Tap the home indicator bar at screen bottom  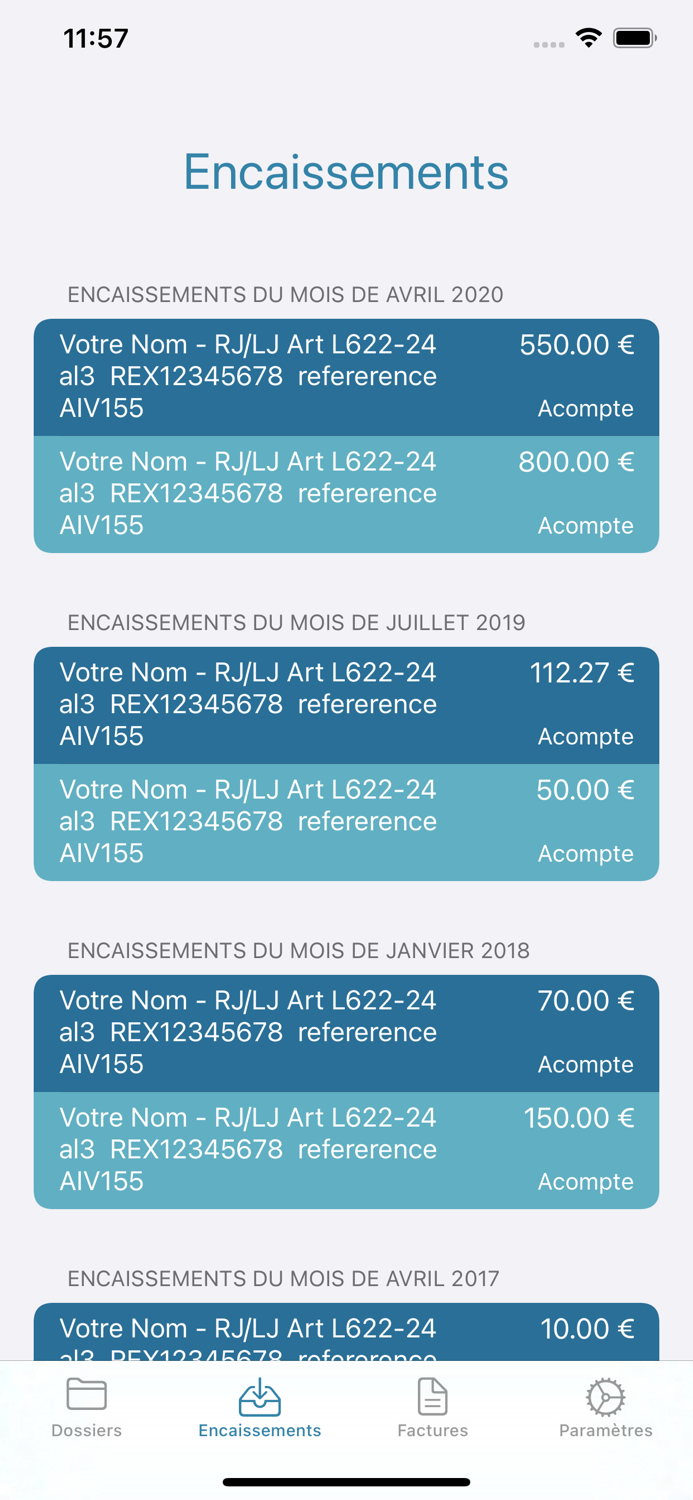click(346, 1482)
